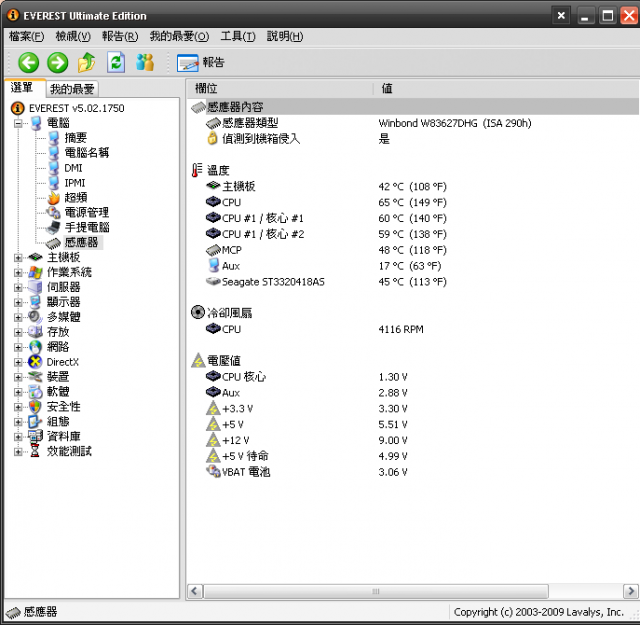Click the laptop icon for 手提電腦

coord(53,227)
